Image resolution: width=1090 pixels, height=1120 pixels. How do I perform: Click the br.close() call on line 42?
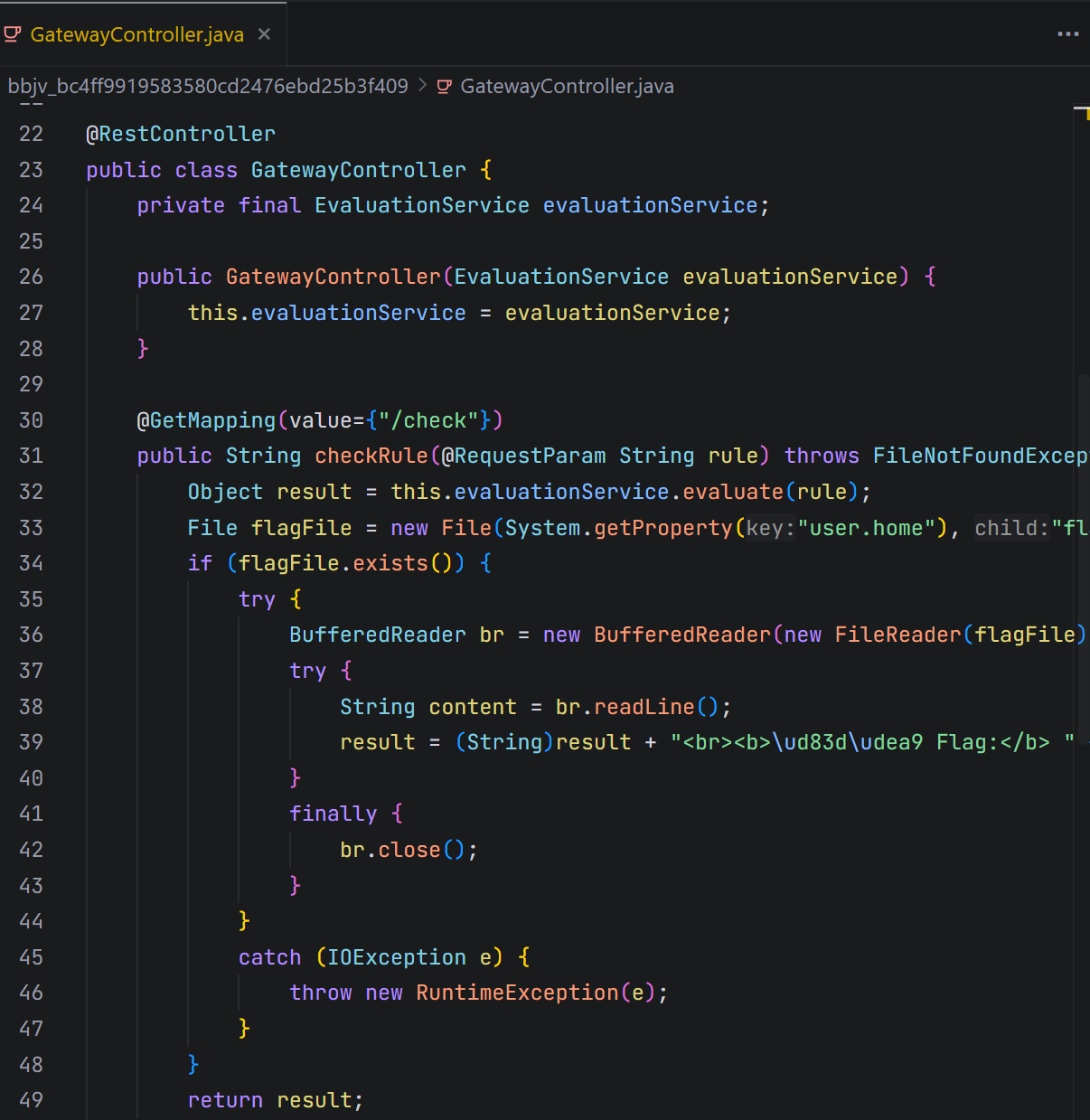pos(407,850)
